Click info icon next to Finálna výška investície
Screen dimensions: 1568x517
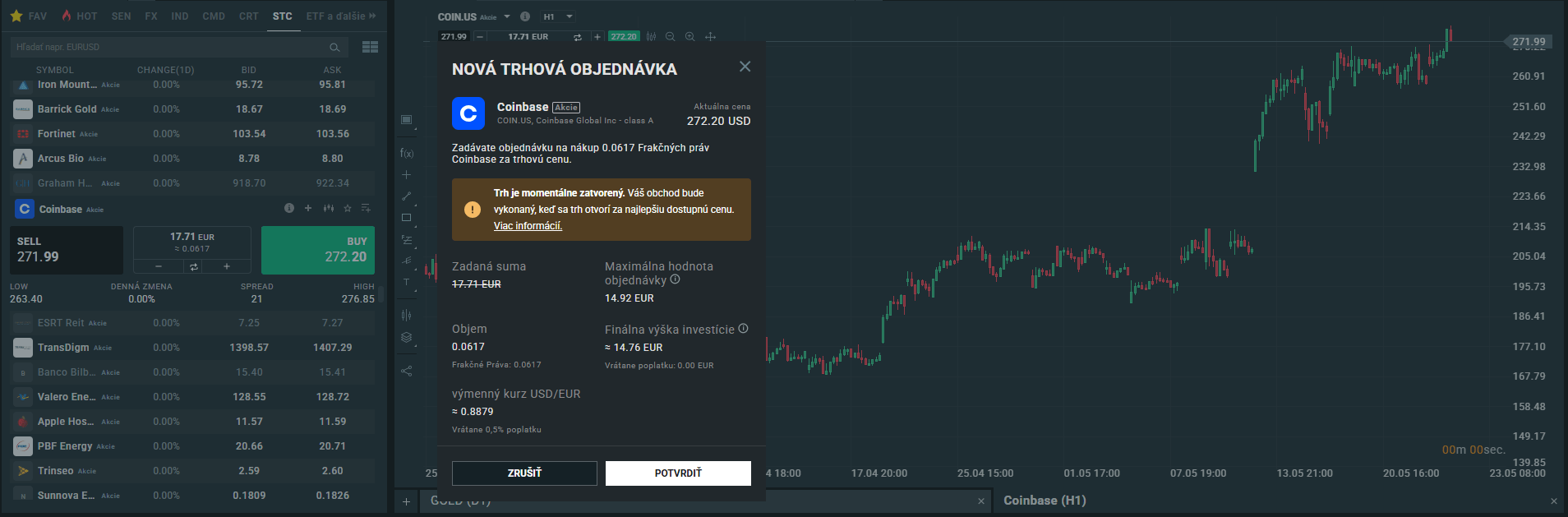743,329
